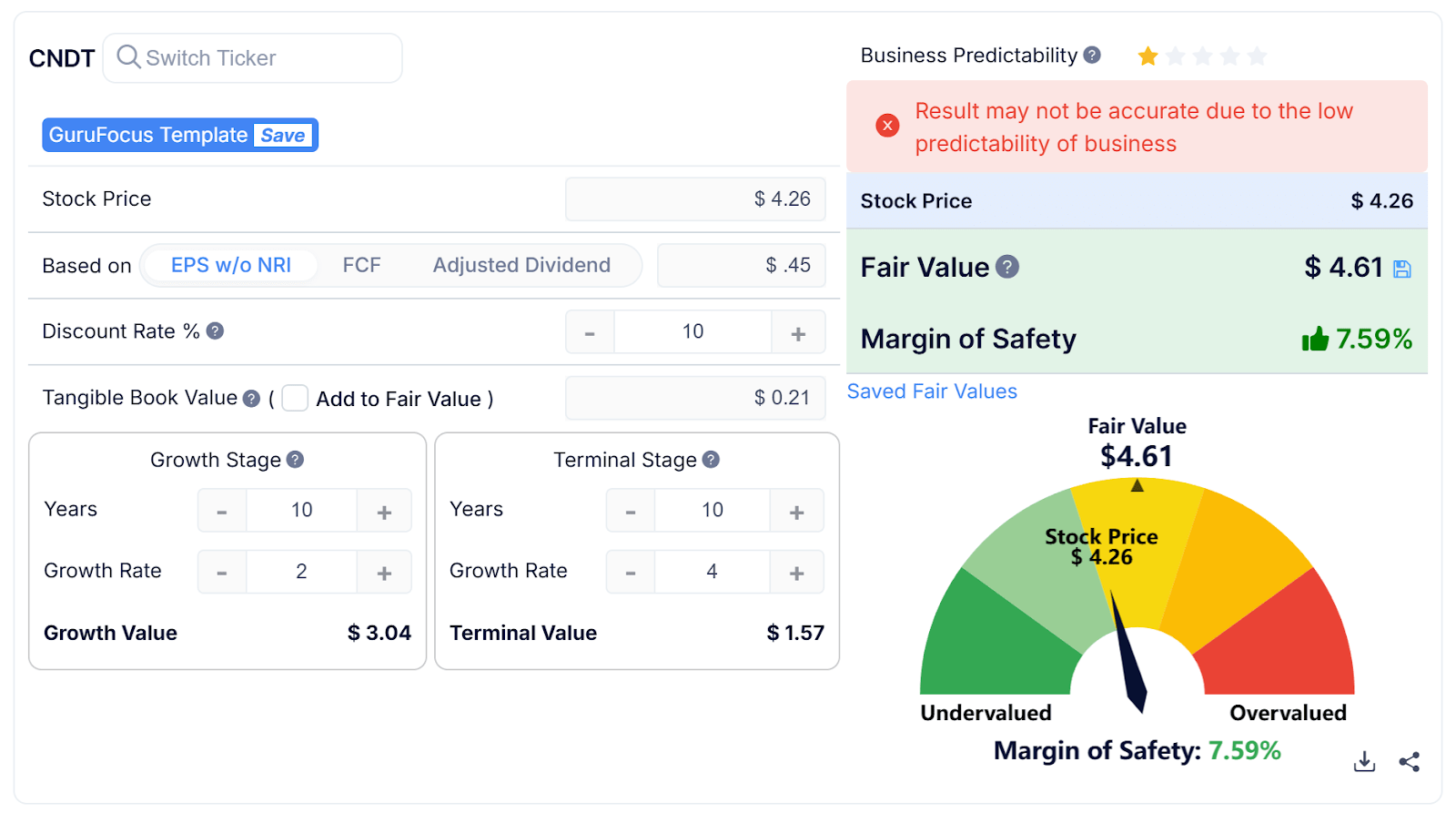Image resolution: width=1456 pixels, height=813 pixels.
Task: Select the Adjusted Dividend tab
Action: (x=521, y=265)
